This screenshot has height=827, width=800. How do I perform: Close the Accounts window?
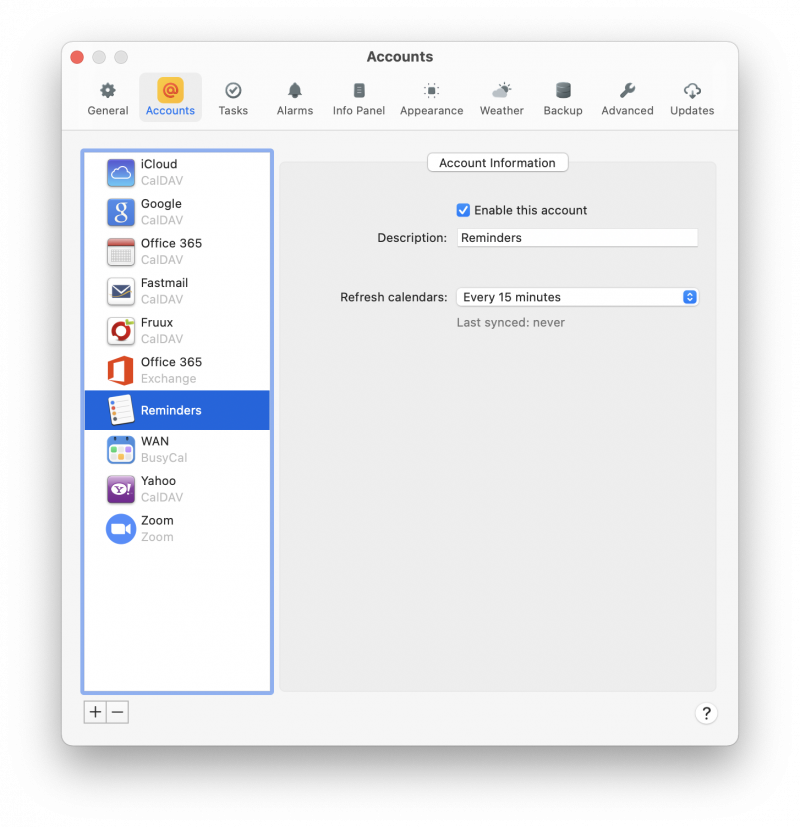click(x=77, y=57)
